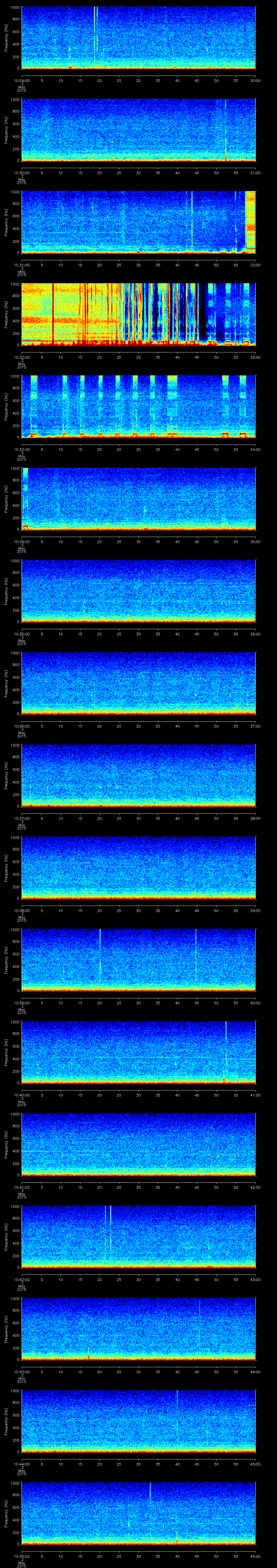Select the spectrogram panel starting at 10:45:00
The height and width of the screenshot is (1568, 277).
point(138,1514)
